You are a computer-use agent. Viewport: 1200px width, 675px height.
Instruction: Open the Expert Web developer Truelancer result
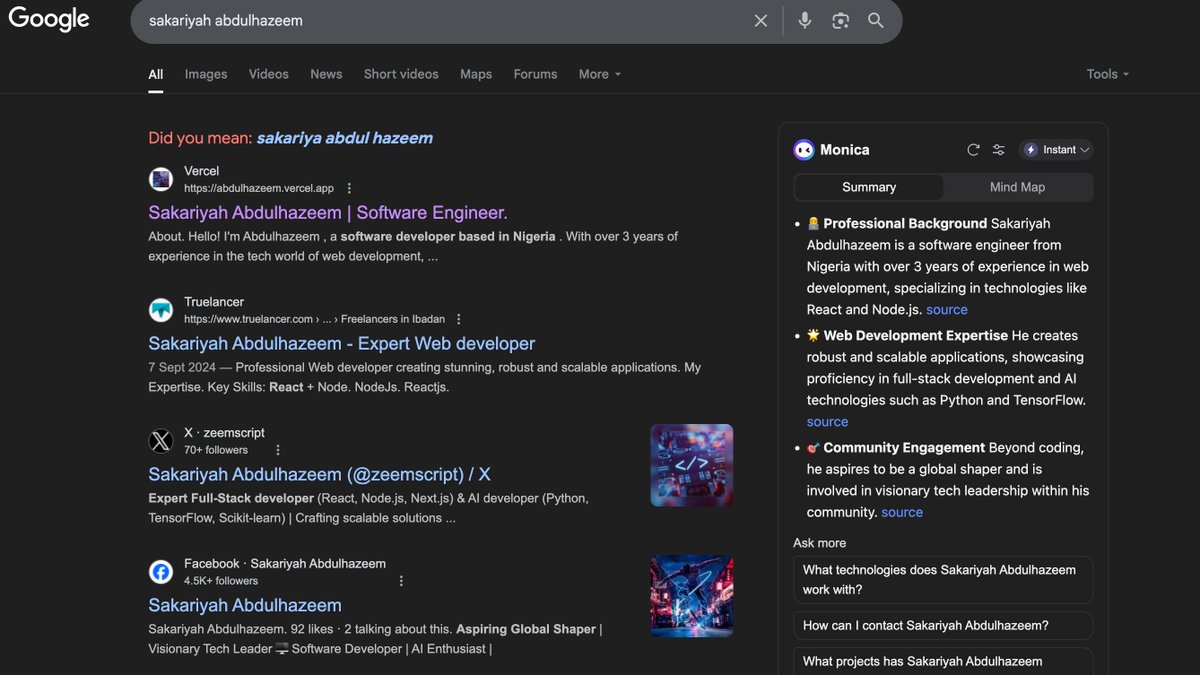pyautogui.click(x=342, y=343)
